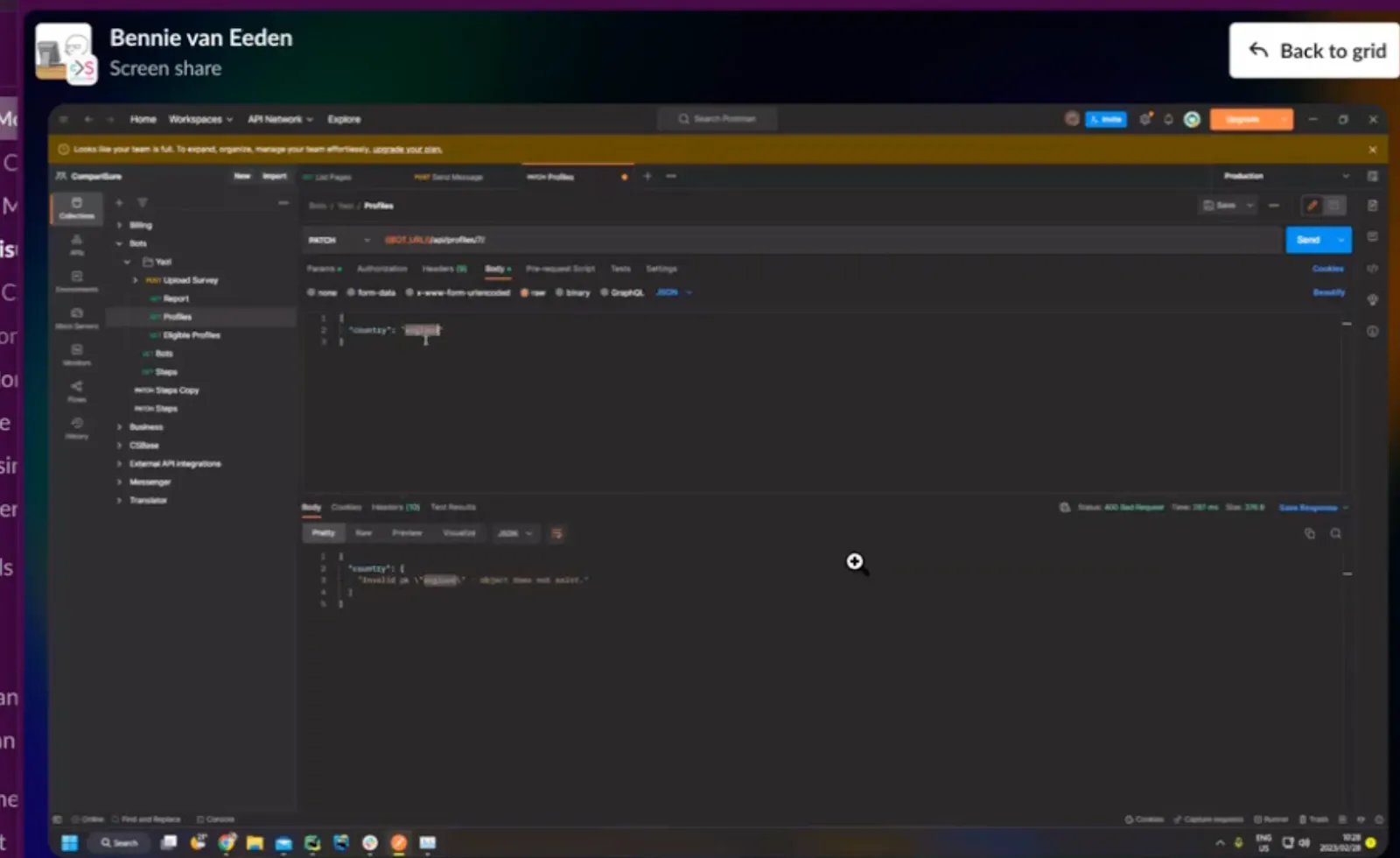
Task: Open the line-wrap icon next to JSON selector
Action: coord(557,533)
